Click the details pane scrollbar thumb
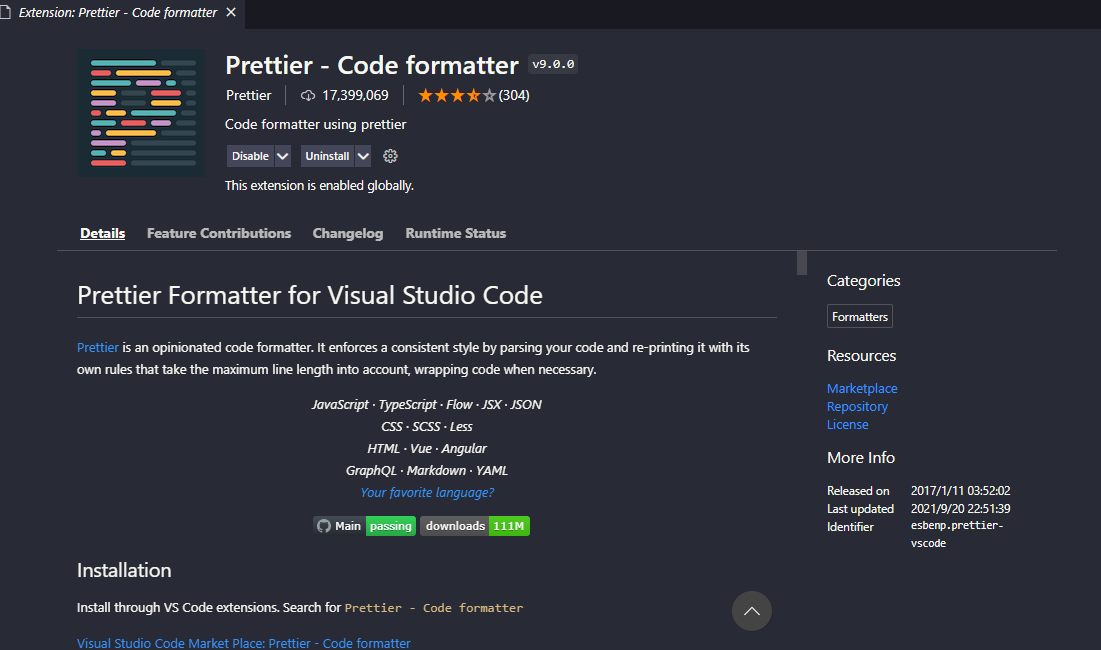Image resolution: width=1101 pixels, height=650 pixels. click(801, 263)
